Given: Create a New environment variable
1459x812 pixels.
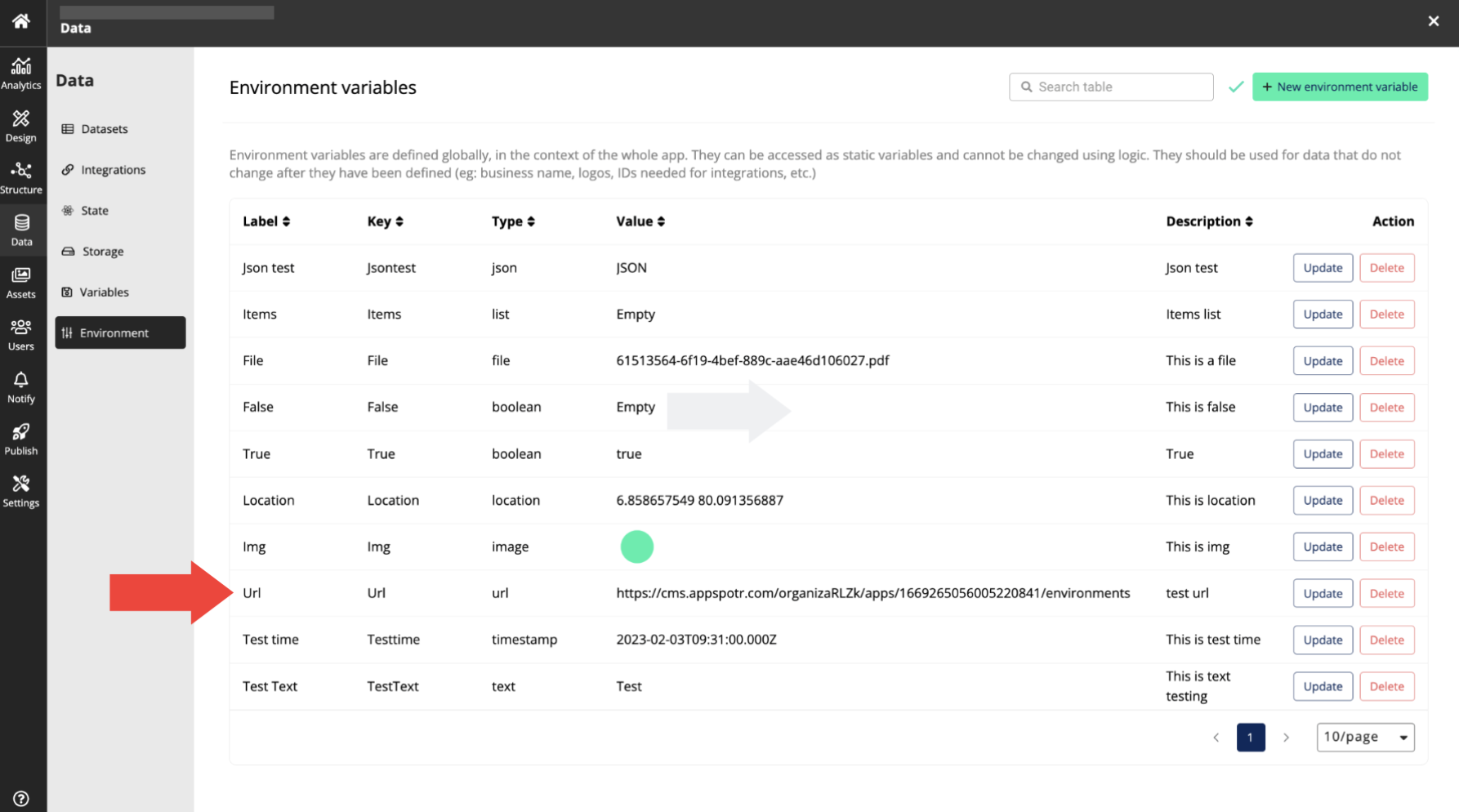Looking at the screenshot, I should (x=1340, y=87).
